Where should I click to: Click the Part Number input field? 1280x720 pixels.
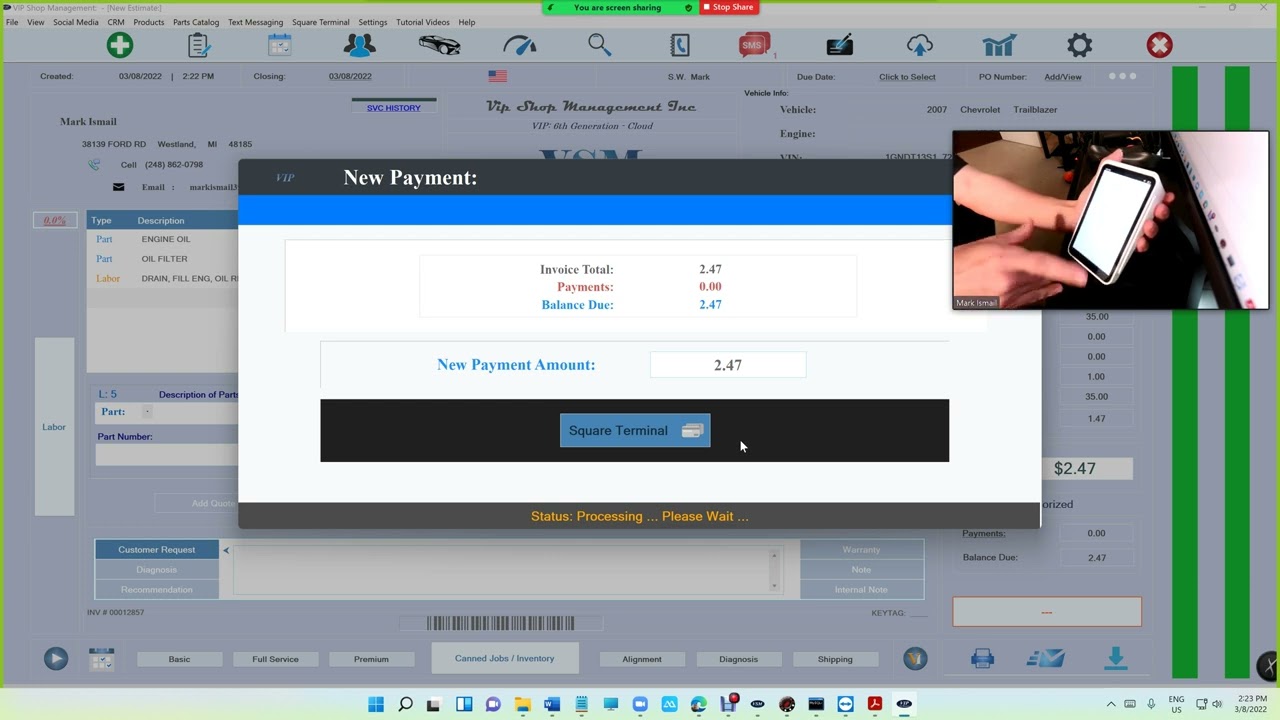(167, 455)
